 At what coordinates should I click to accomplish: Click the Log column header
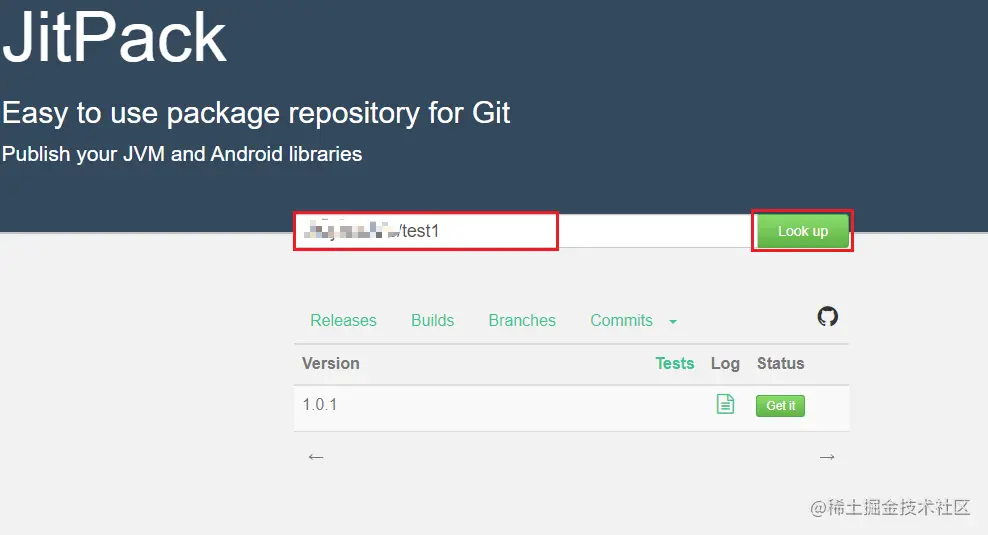pyautogui.click(x=725, y=364)
